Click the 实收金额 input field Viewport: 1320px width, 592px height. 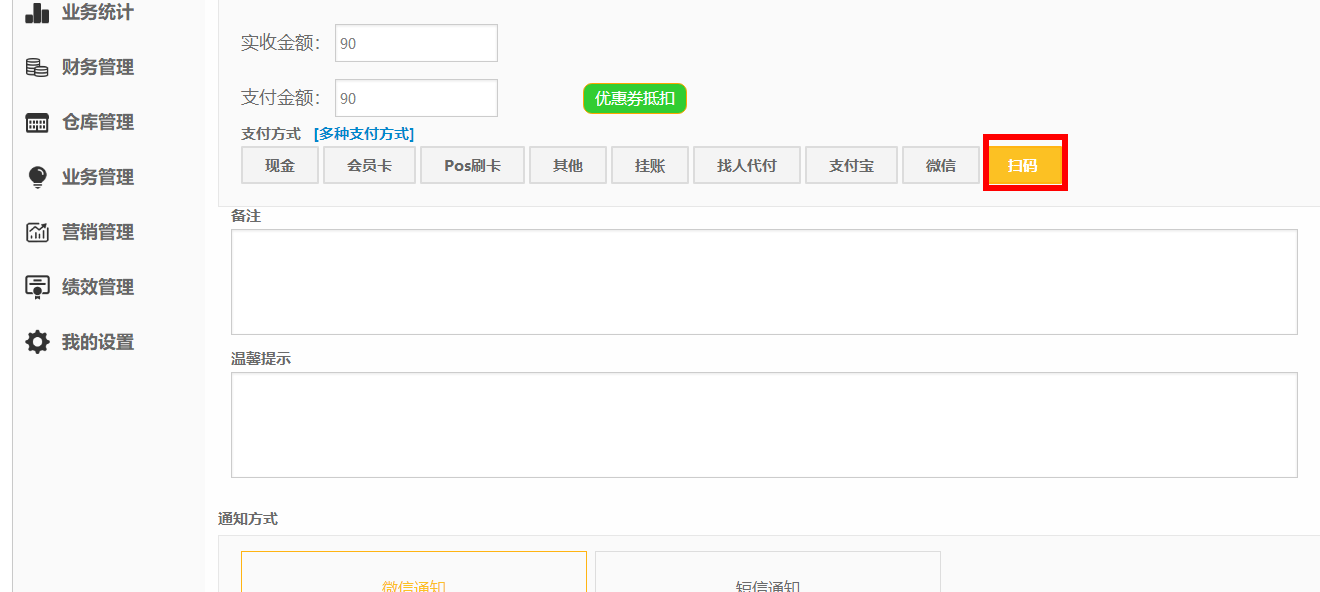[416, 44]
